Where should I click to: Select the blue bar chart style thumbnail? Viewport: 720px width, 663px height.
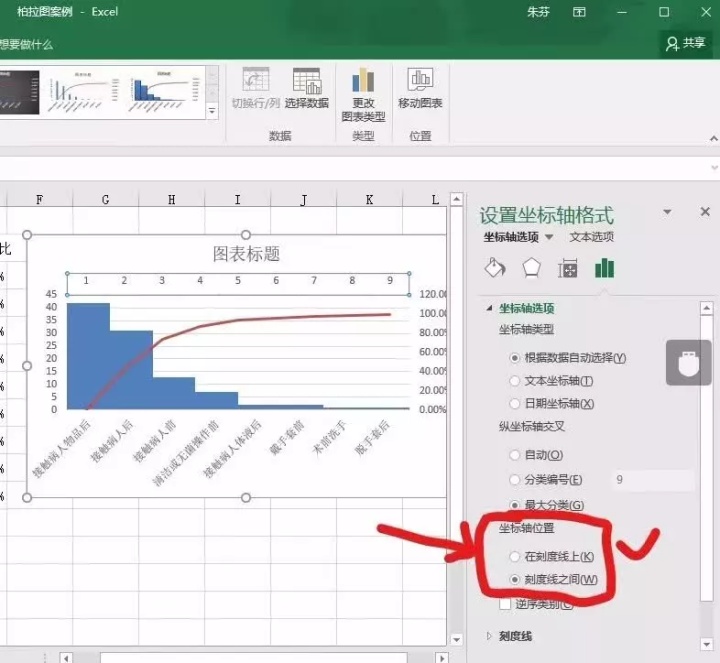(165, 92)
